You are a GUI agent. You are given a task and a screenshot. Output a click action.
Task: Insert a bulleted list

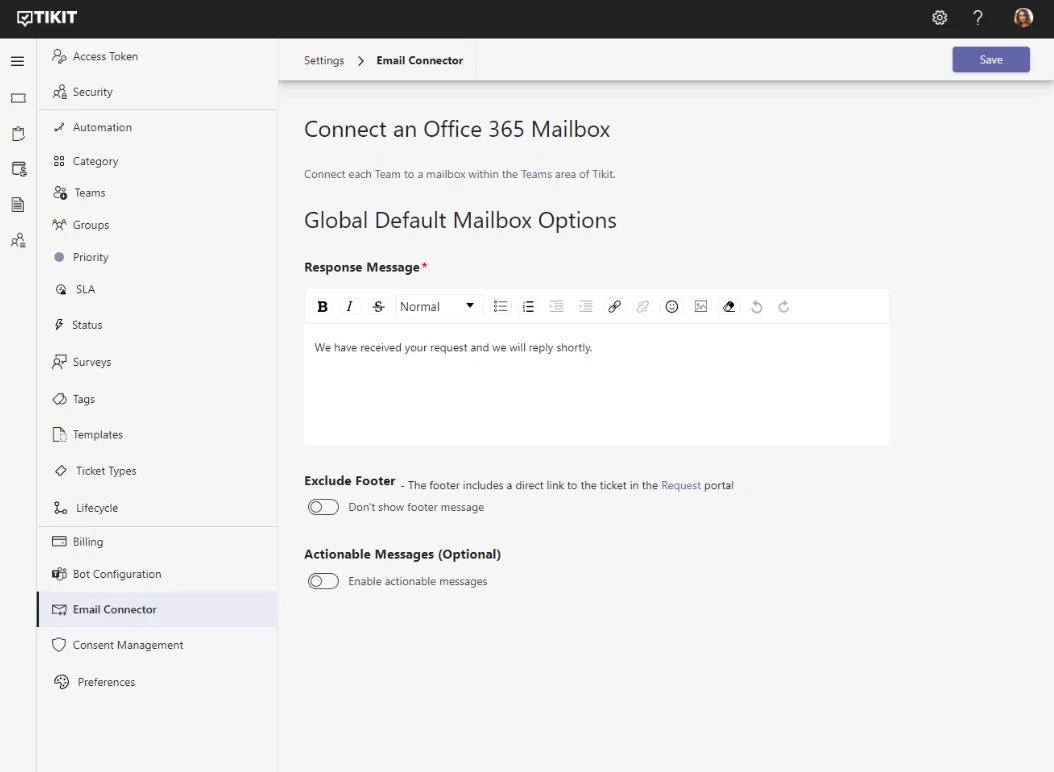click(500, 307)
